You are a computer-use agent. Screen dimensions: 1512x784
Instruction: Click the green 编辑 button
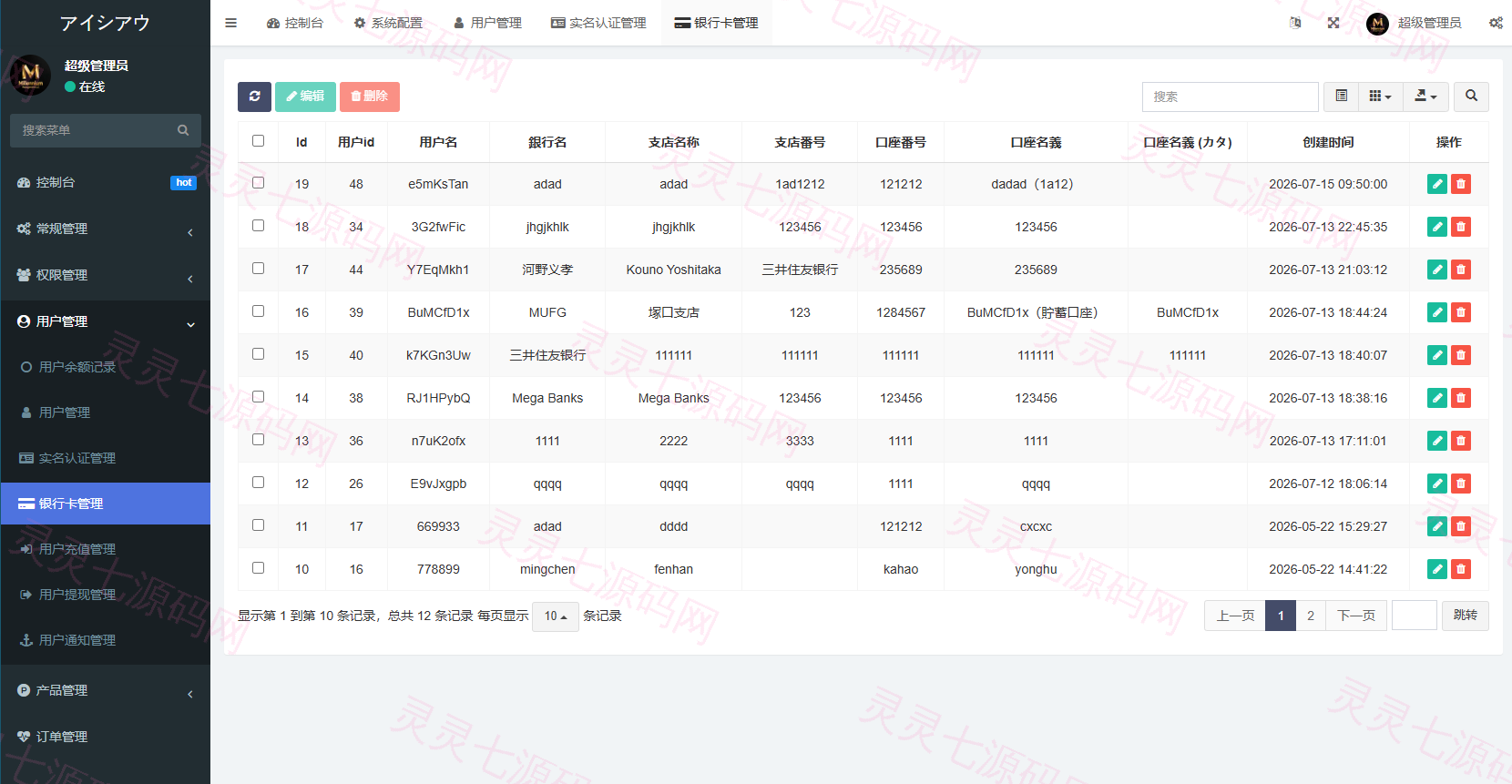[x=305, y=97]
